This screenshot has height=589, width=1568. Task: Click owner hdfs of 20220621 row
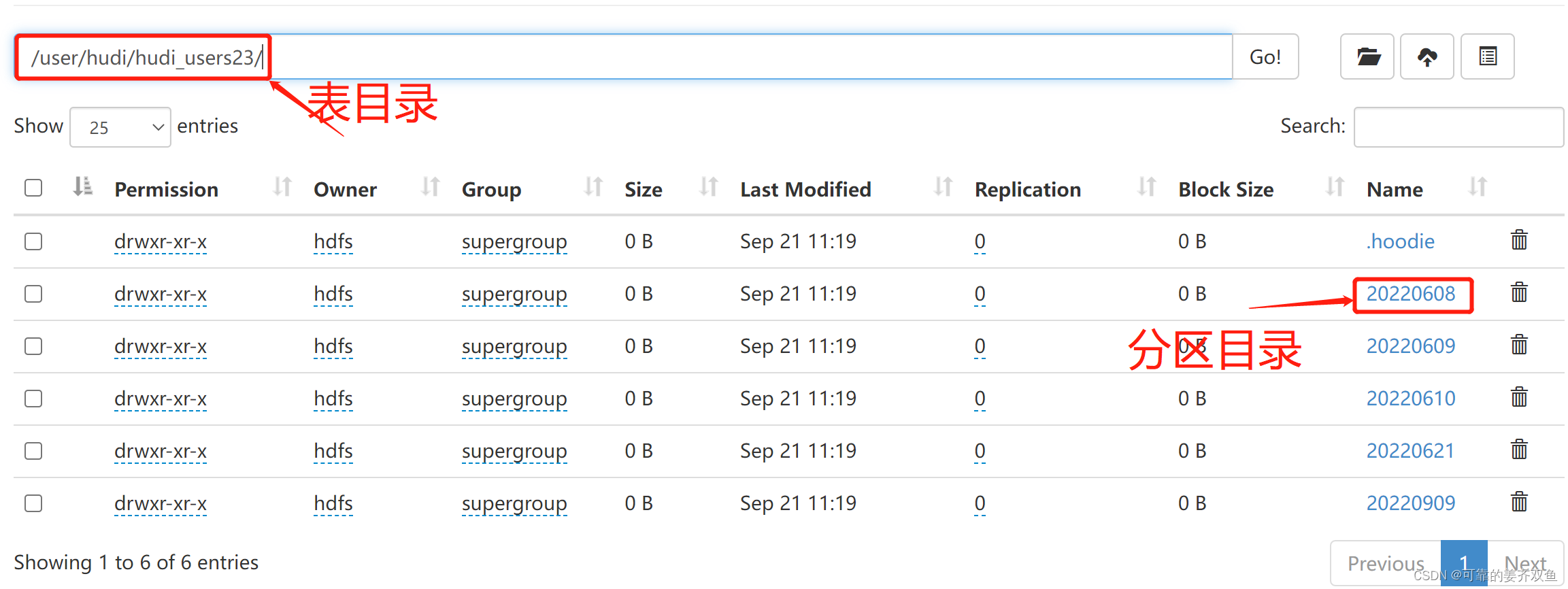click(x=333, y=451)
